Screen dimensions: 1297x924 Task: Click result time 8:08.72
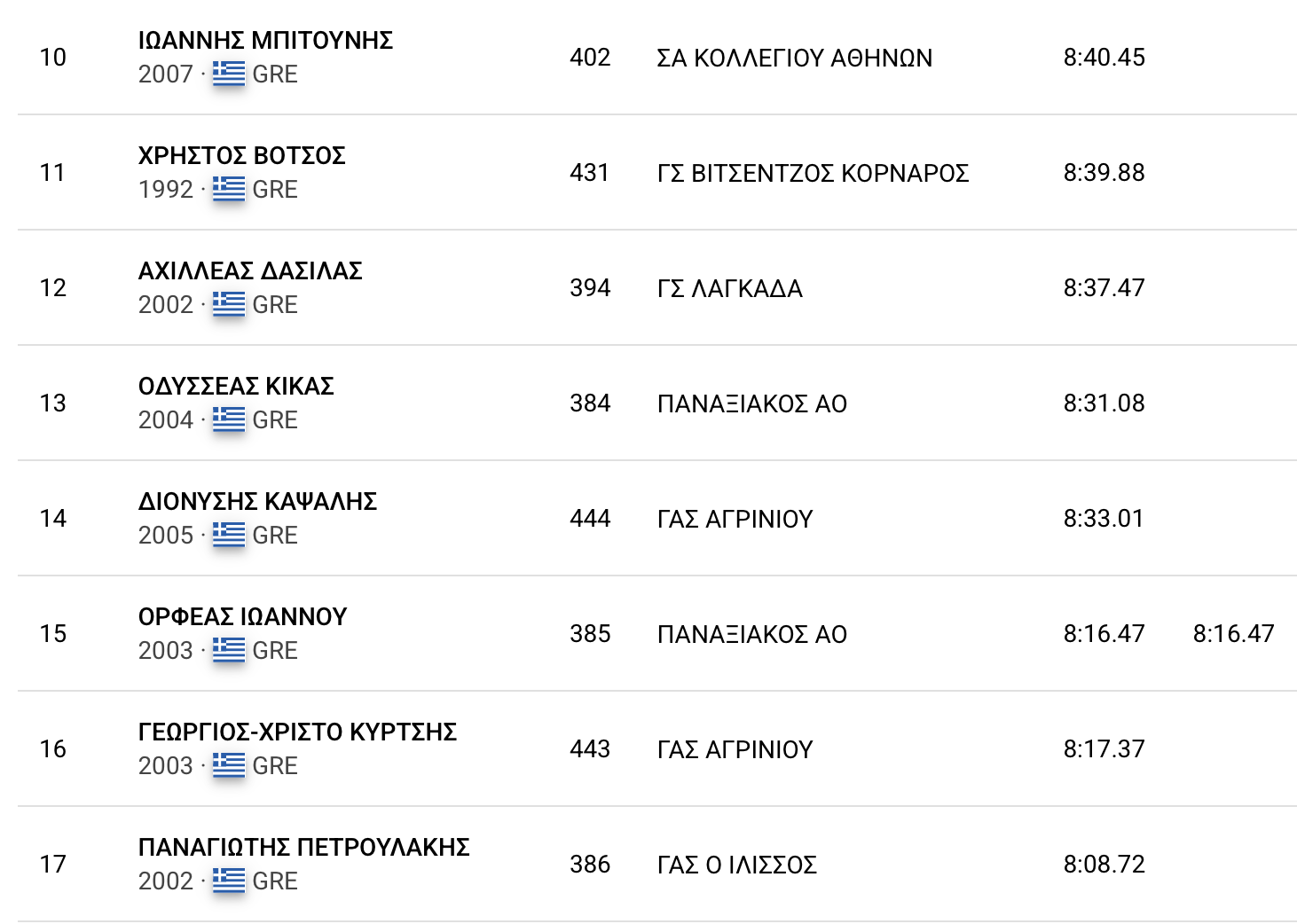point(1104,865)
